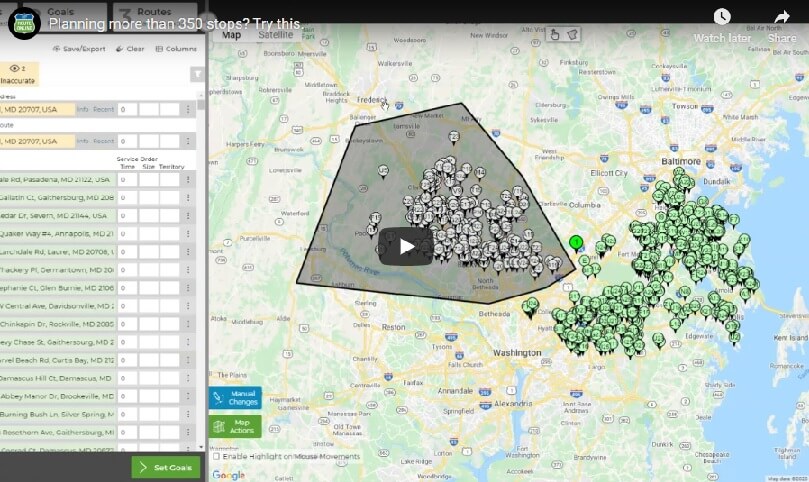
Task: Open the video title 'Planning more than 350 stops'
Action: pos(175,24)
